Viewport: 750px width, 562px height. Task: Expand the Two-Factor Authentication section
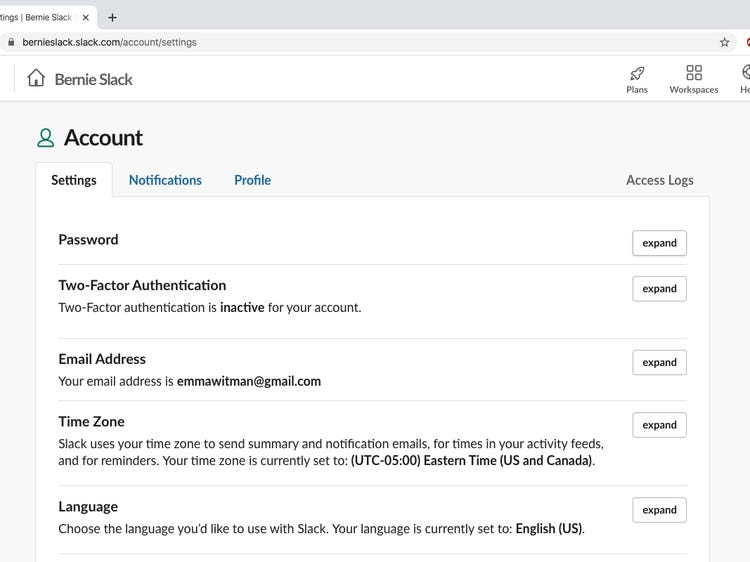[x=659, y=289]
